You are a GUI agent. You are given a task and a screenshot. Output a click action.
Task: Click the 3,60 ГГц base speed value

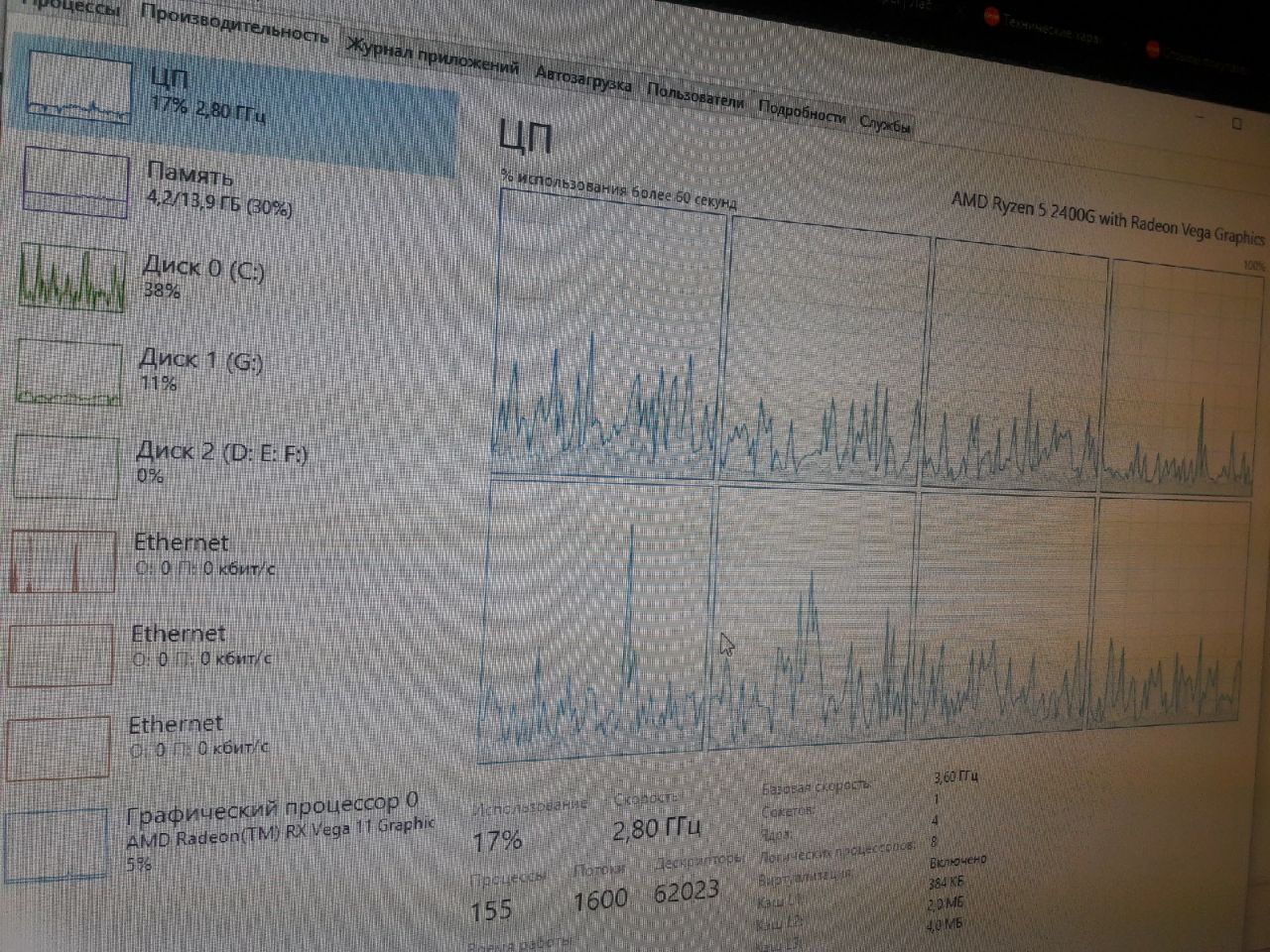pos(955,776)
